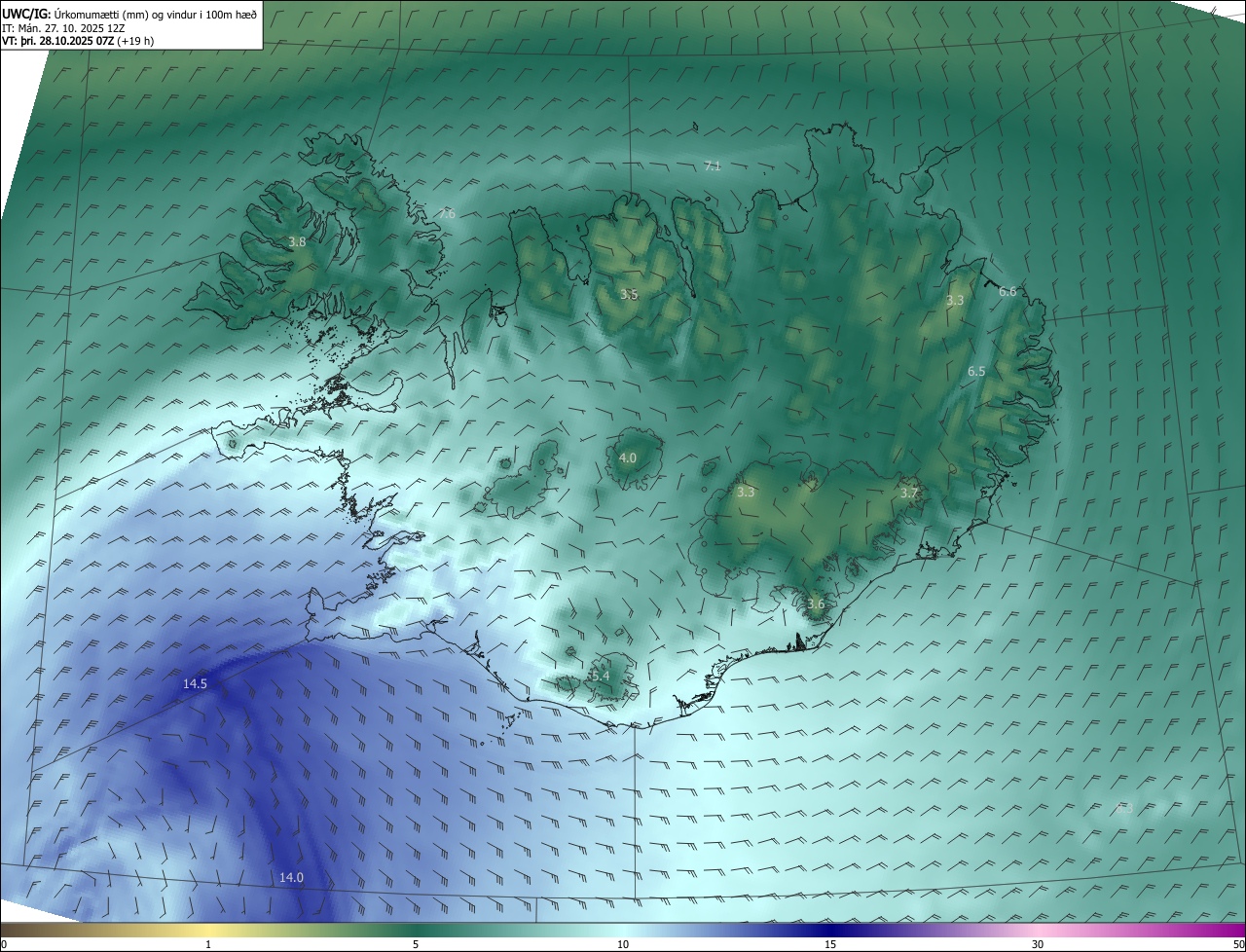The width and height of the screenshot is (1246, 952).
Task: Click the 6.5 value in the Eastfjords
Action: 976,372
